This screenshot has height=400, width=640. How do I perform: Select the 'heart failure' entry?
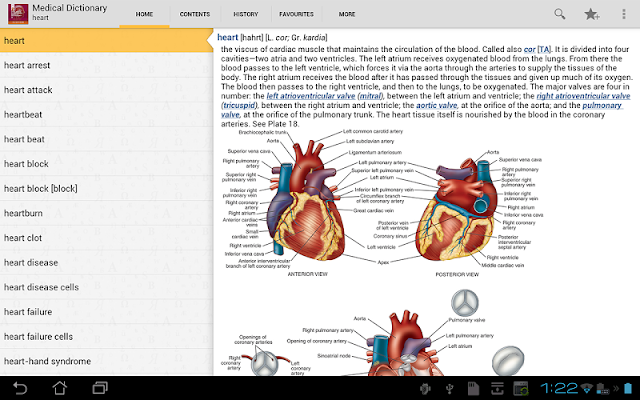coord(107,312)
